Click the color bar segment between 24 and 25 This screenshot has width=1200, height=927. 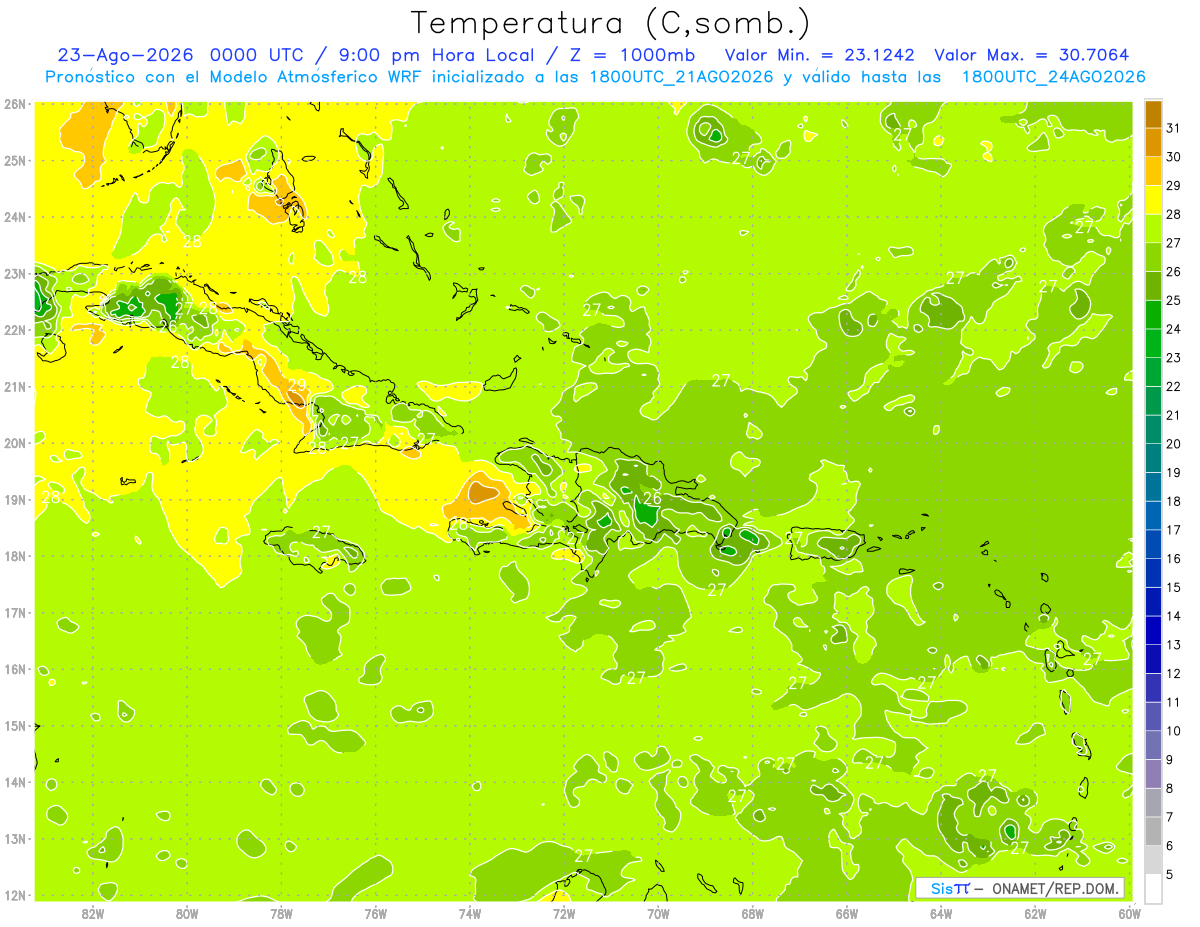[x=1153, y=315]
